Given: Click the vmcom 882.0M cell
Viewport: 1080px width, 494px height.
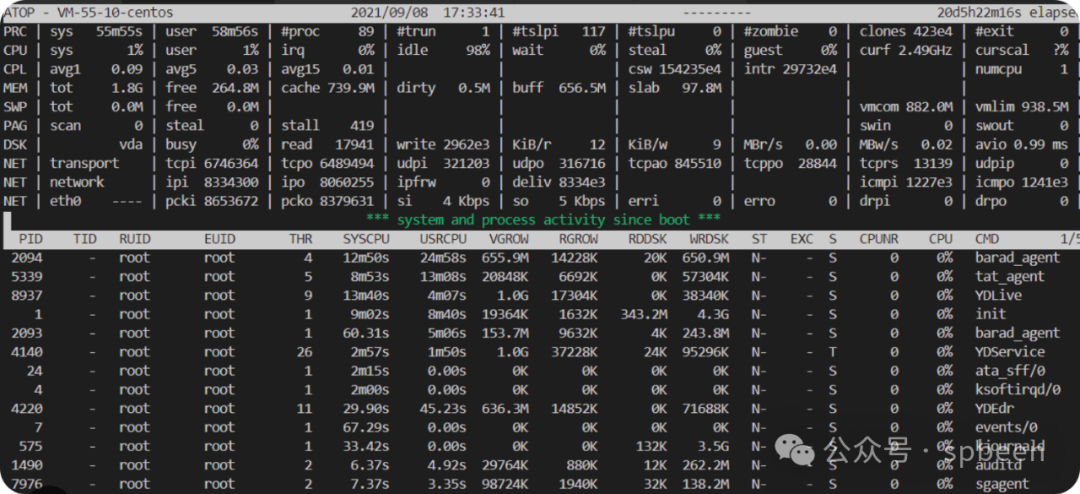Looking at the screenshot, I should 906,107.
